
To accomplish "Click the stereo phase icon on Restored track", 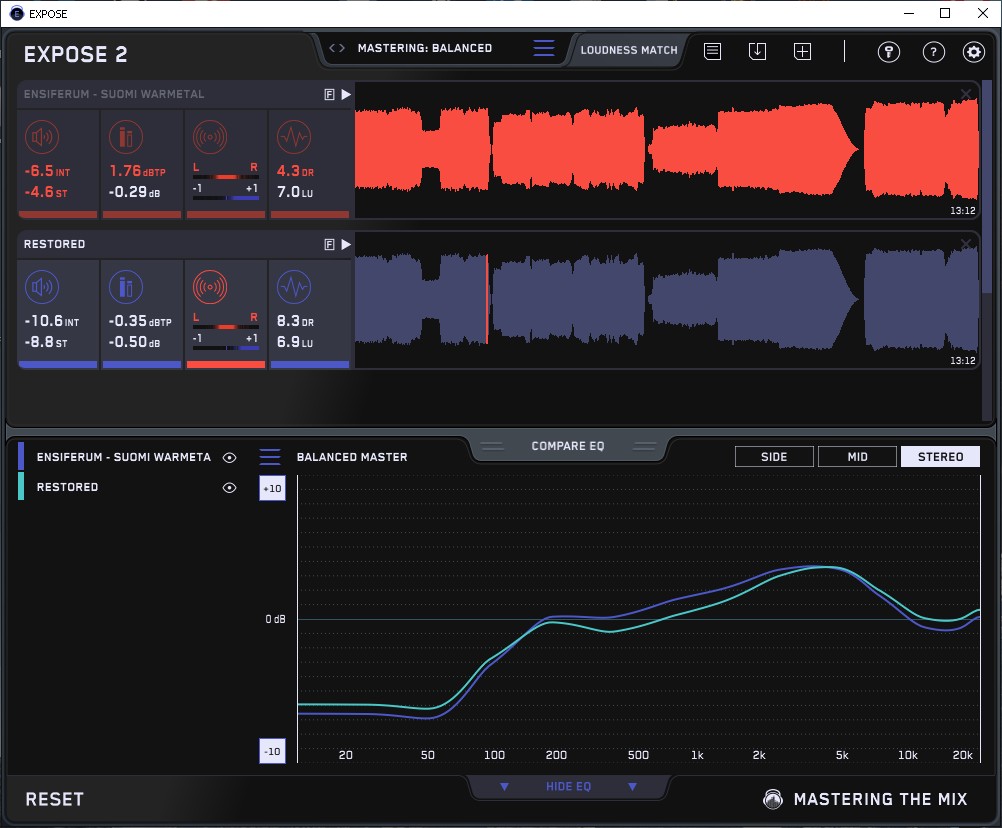I will pos(210,288).
